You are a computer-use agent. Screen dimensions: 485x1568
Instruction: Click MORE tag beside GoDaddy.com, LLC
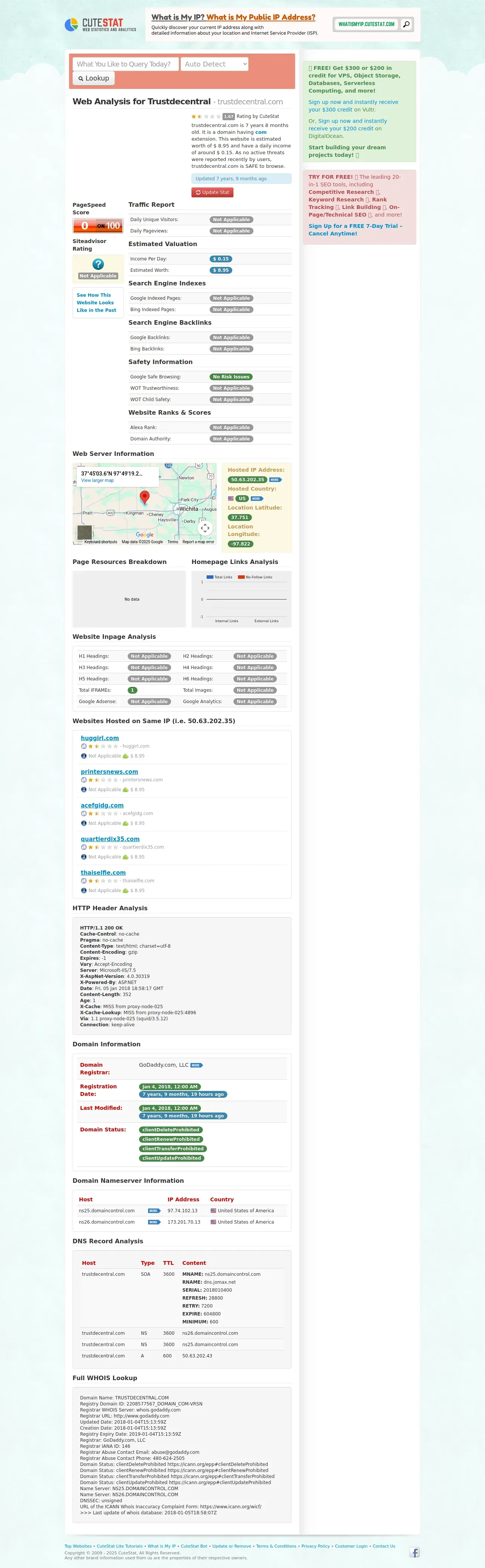click(x=196, y=1065)
